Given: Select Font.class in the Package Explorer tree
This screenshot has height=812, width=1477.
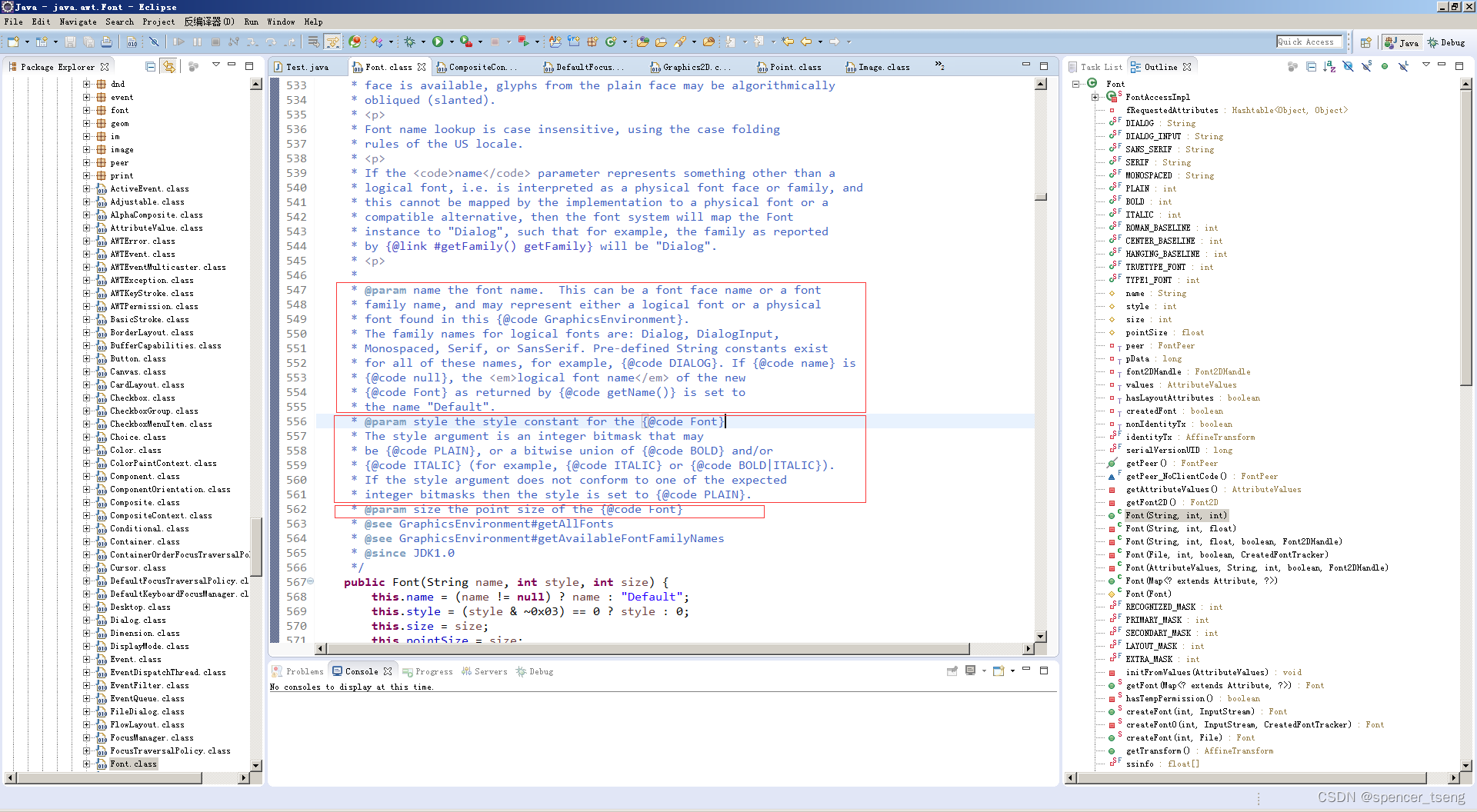Looking at the screenshot, I should pyautogui.click(x=132, y=764).
